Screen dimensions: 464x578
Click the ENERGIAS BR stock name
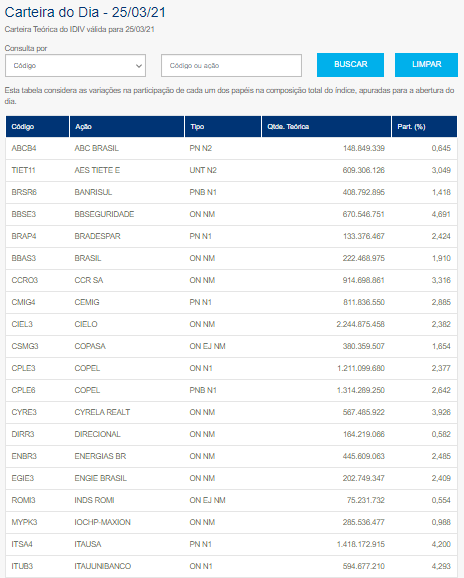click(100, 456)
